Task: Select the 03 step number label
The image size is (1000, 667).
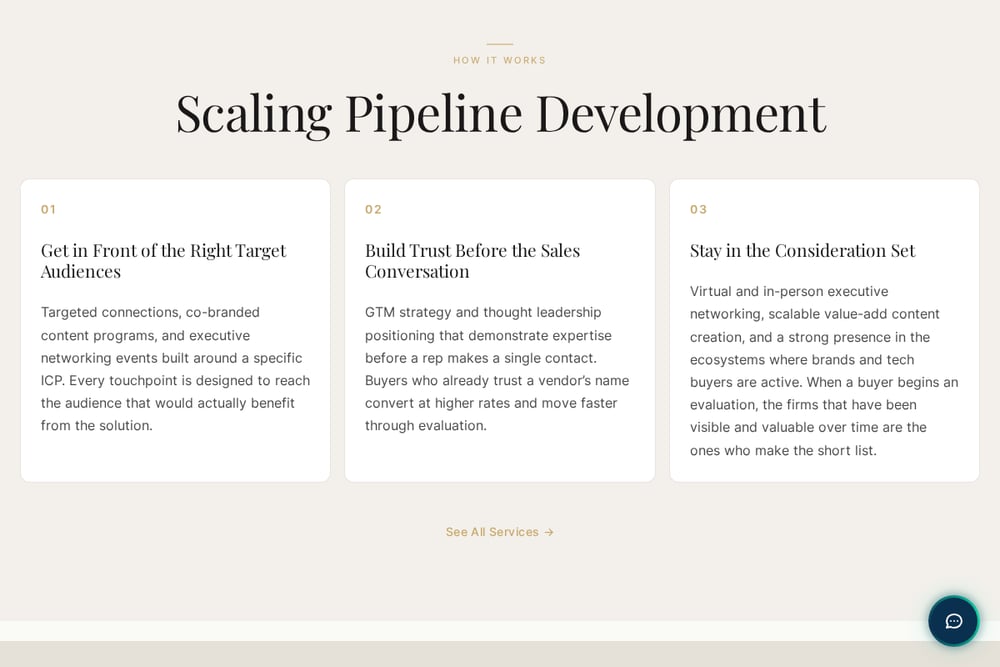Action: 698,209
